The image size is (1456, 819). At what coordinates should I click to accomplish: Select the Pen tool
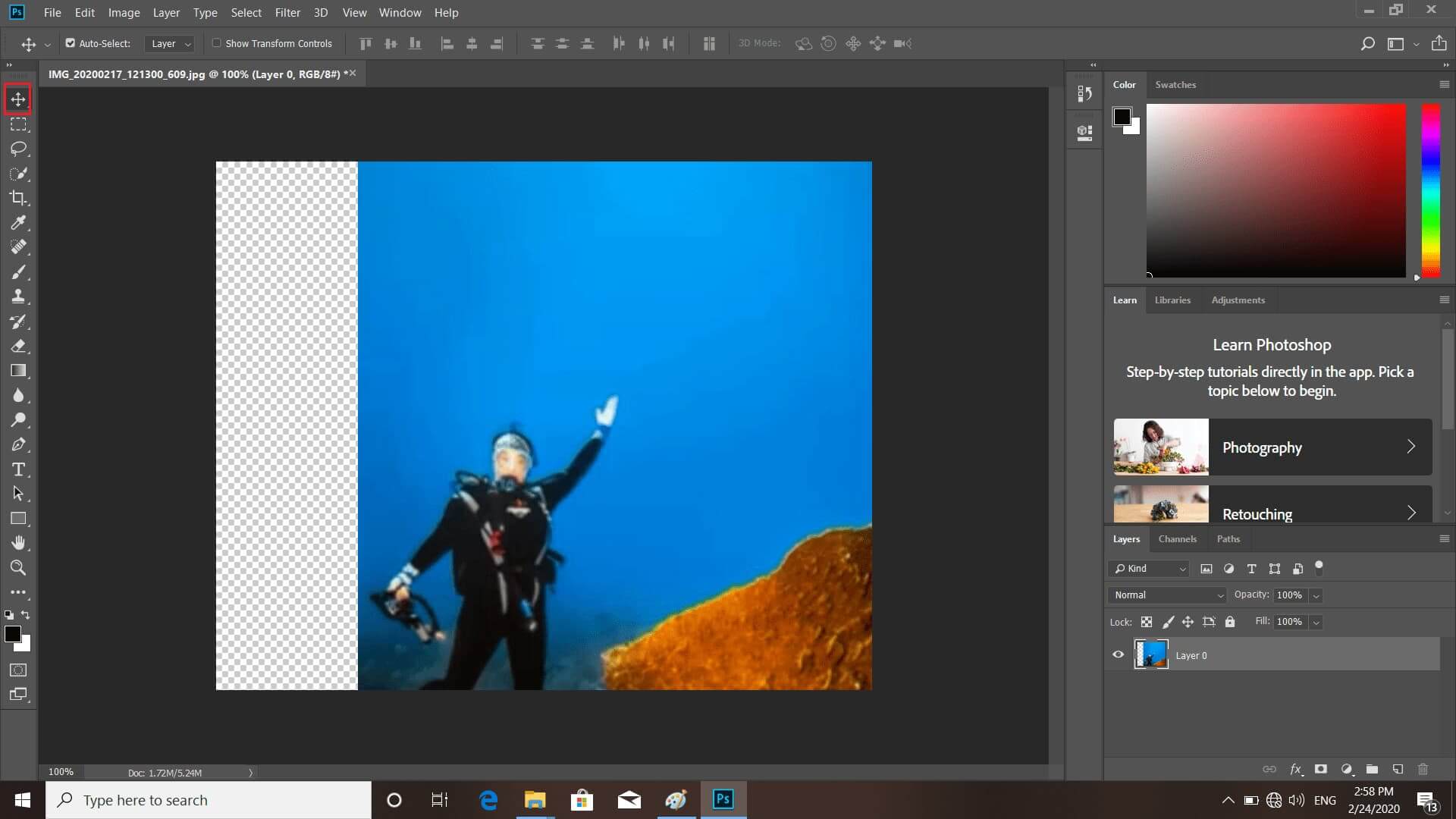tap(18, 444)
